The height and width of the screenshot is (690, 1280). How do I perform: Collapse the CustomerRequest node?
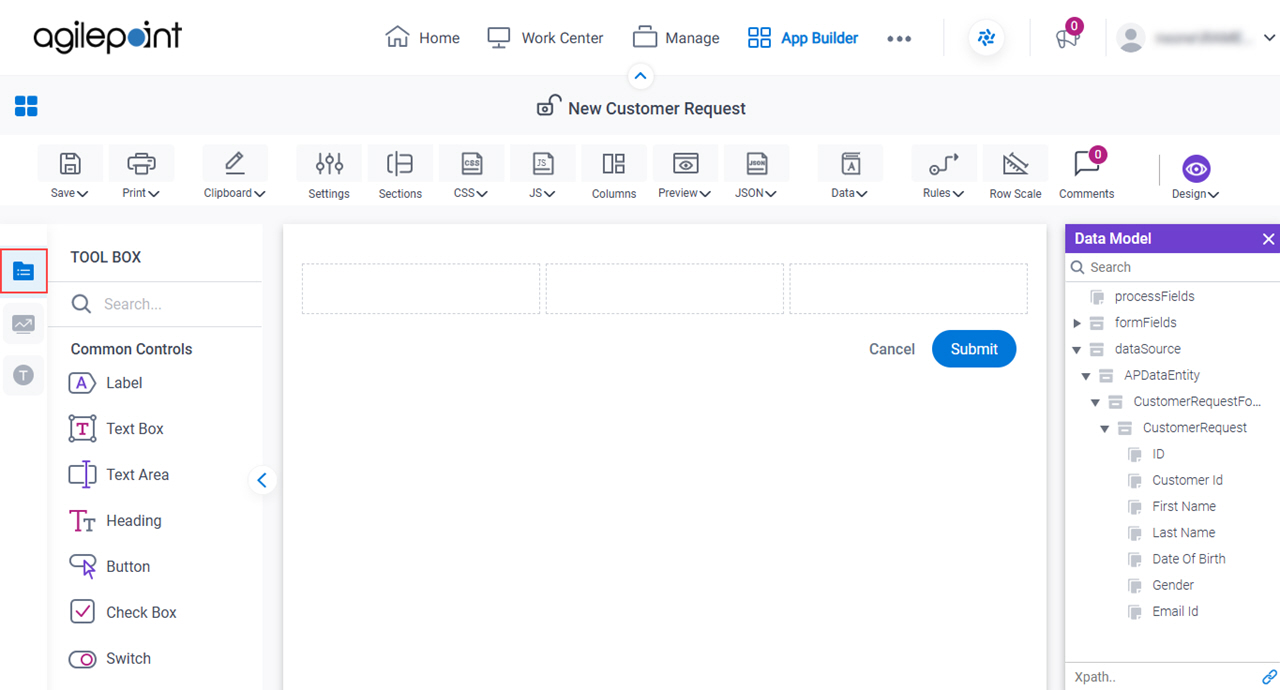pyautogui.click(x=1105, y=428)
